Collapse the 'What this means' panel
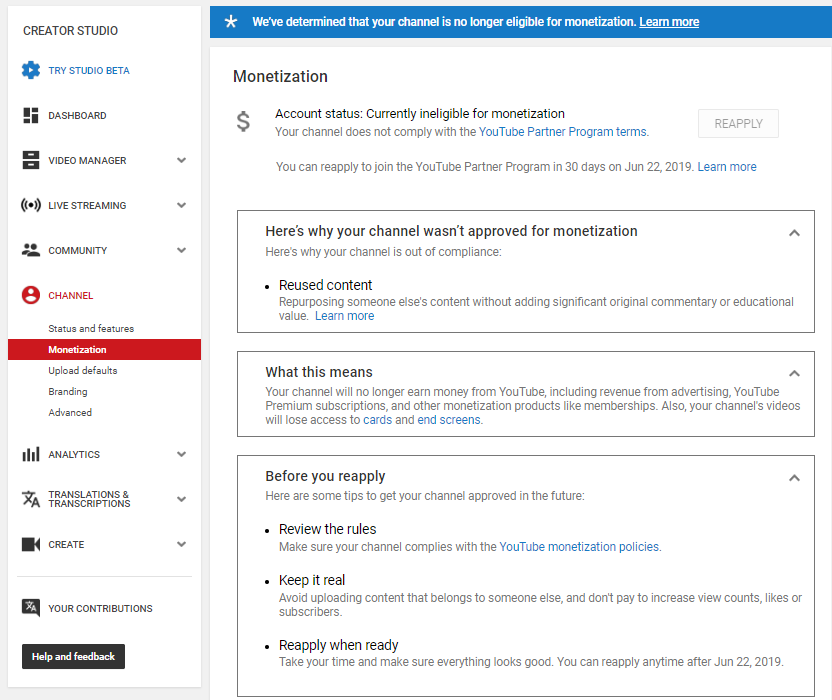This screenshot has width=832, height=700. click(794, 373)
